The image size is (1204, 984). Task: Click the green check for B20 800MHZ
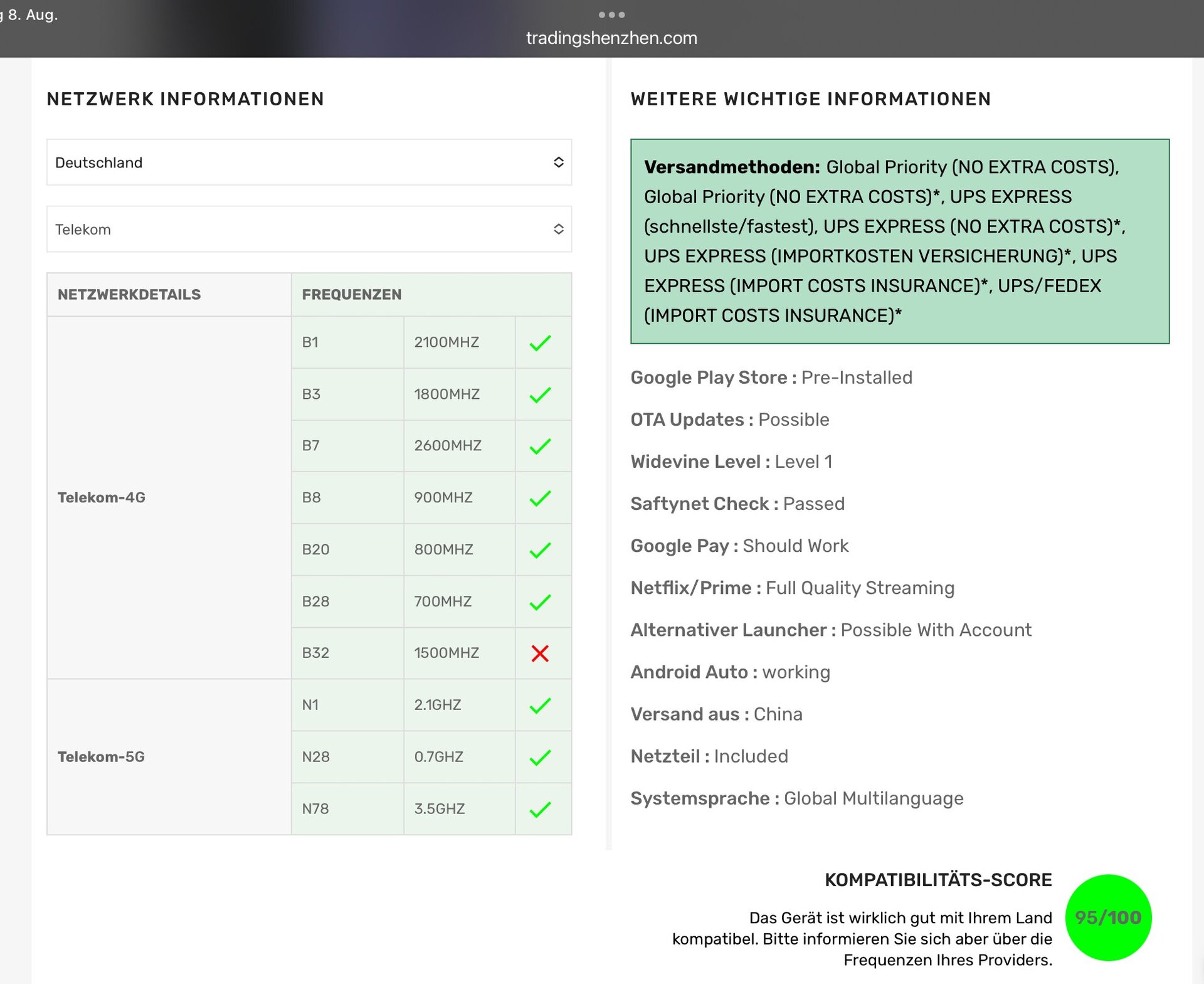pos(540,551)
